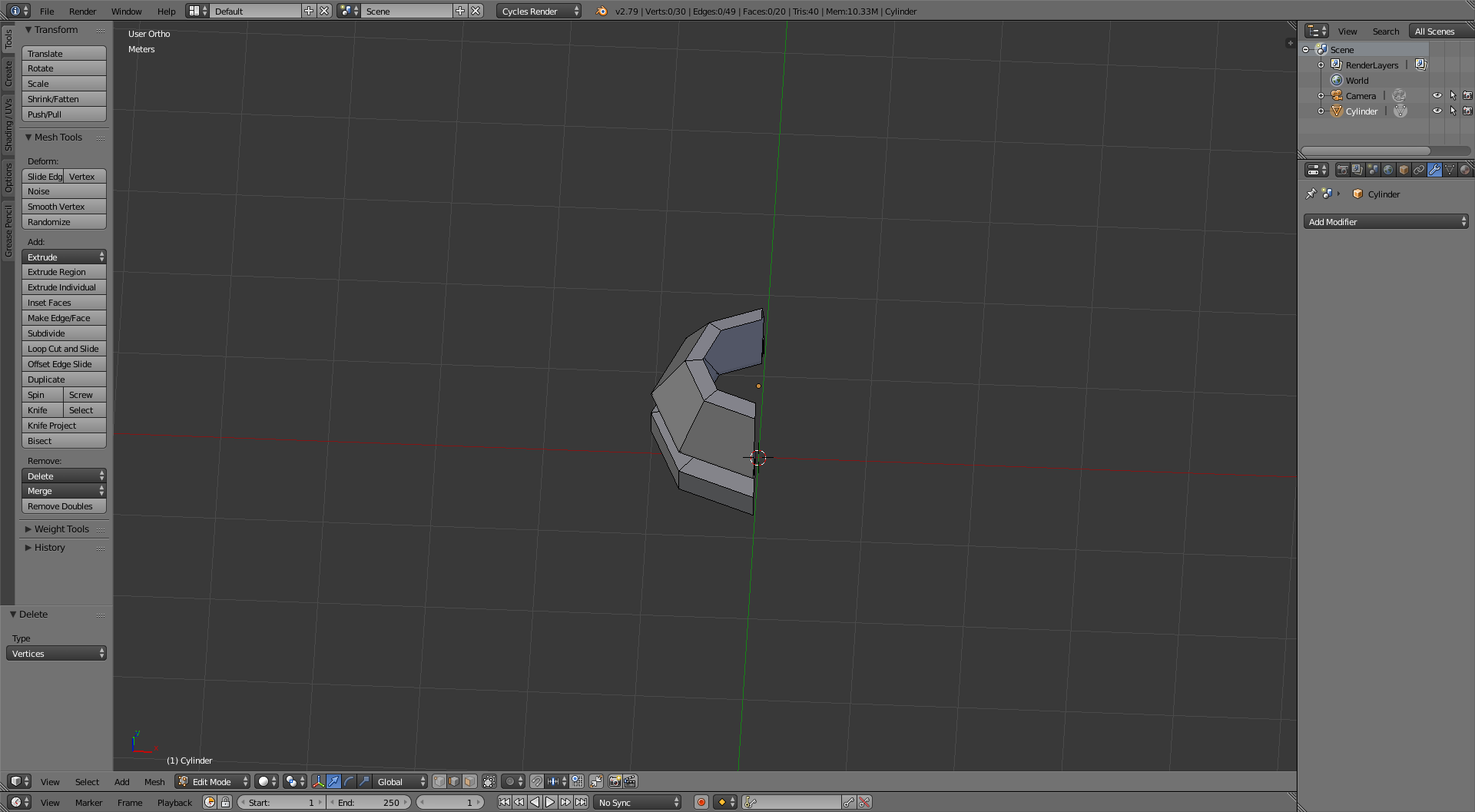
Task: Select the rotate manipulator arc icon
Action: (350, 781)
